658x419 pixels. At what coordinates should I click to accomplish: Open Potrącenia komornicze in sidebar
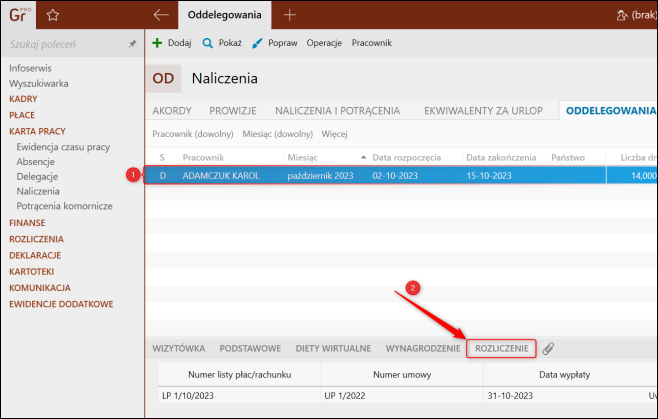click(65, 206)
